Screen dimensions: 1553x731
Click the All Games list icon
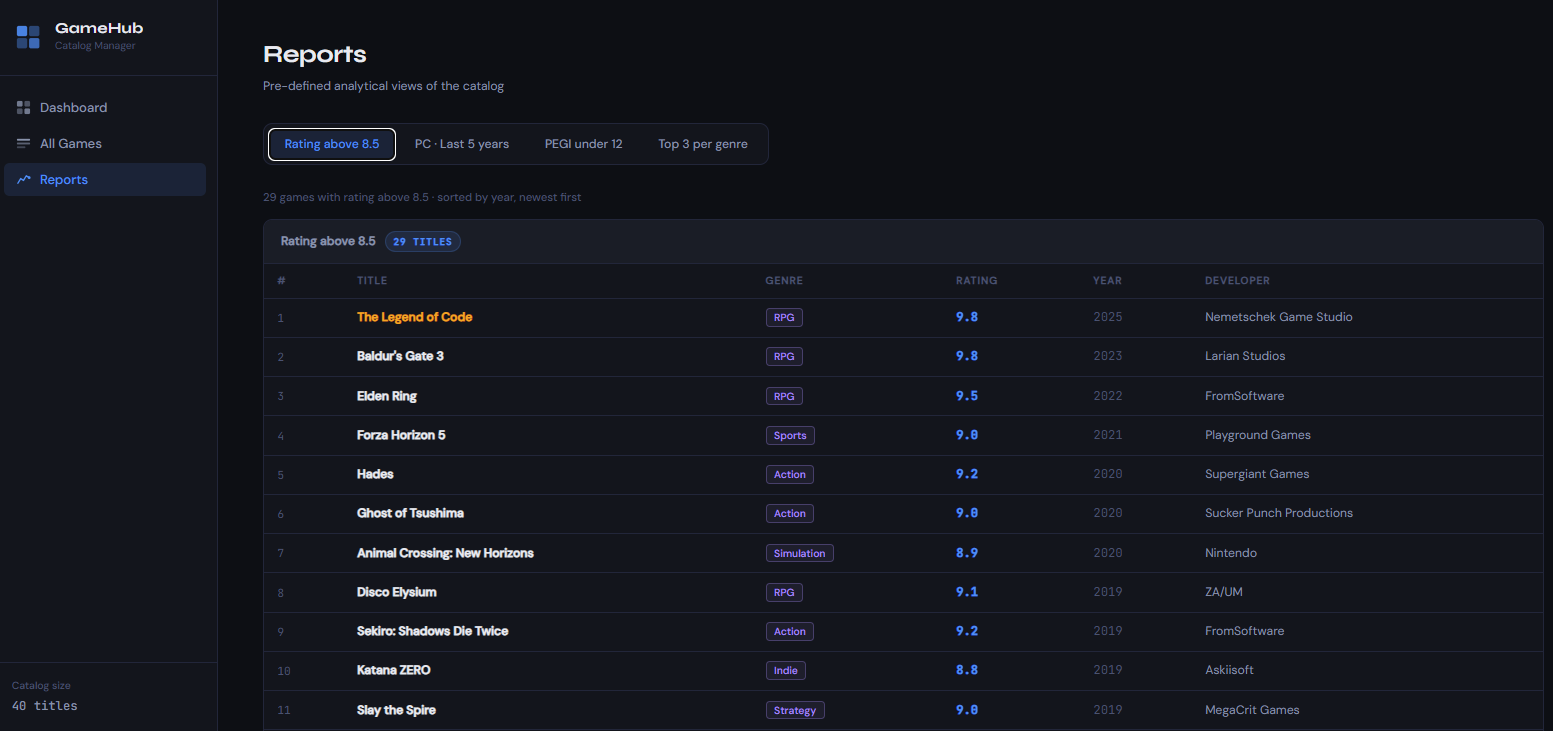[x=24, y=143]
